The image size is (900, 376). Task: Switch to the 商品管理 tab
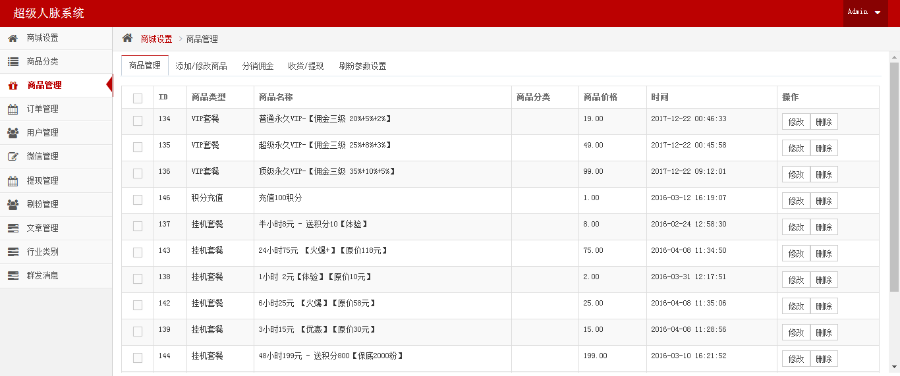pyautogui.click(x=145, y=65)
